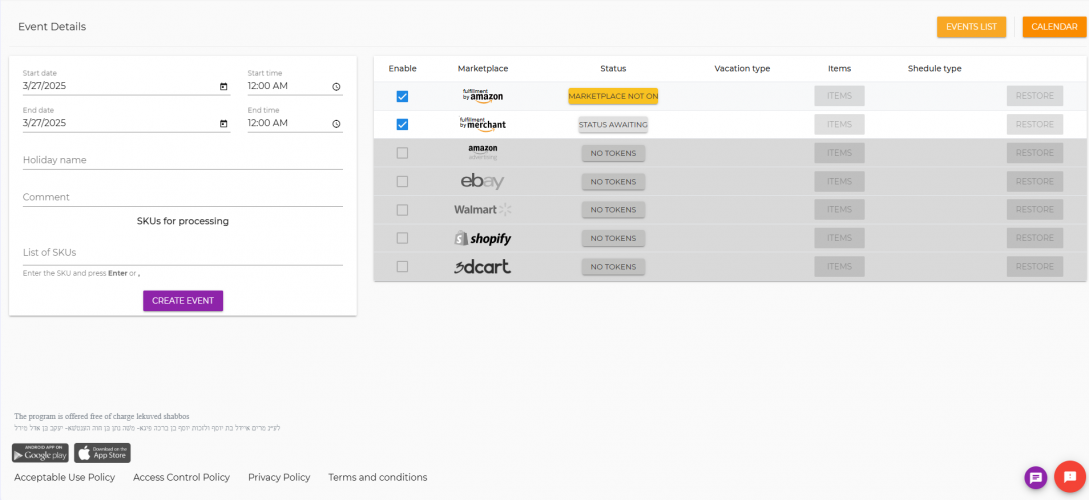Click the Fulfillment by Amazon logo
This screenshot has width=1089, height=500.
click(483, 97)
